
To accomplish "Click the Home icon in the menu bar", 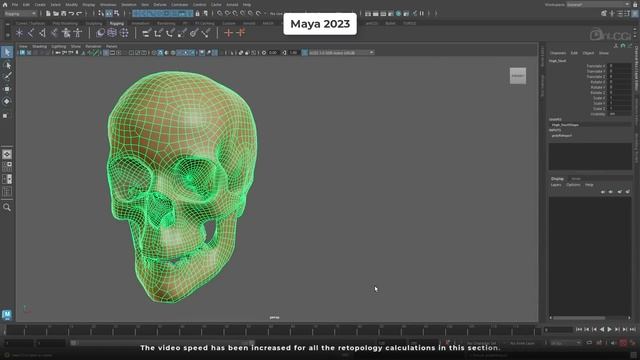I will click(5, 4).
